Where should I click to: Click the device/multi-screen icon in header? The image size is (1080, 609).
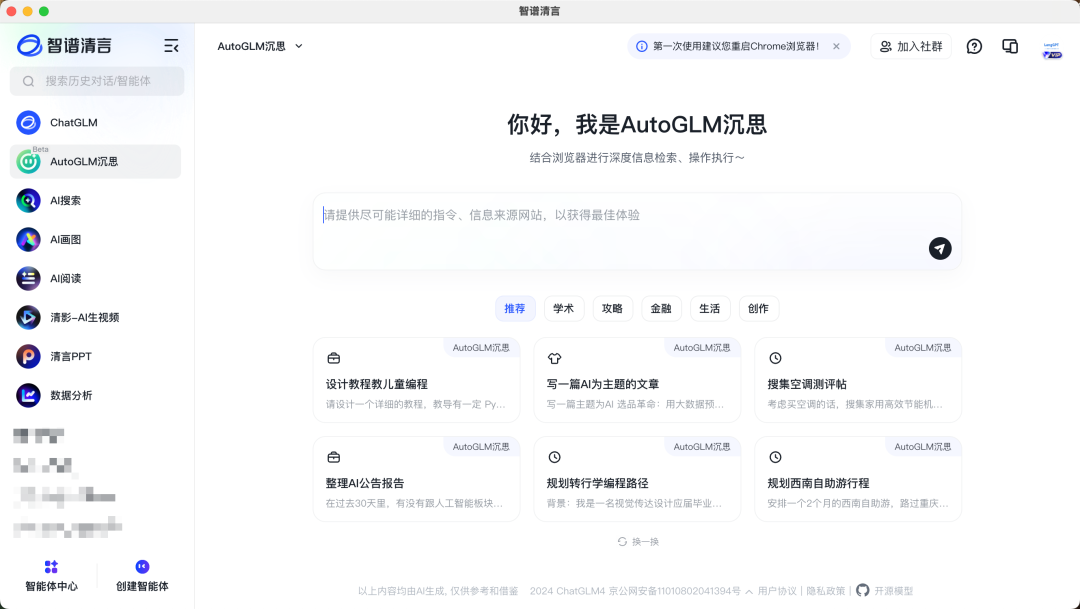[x=1010, y=46]
